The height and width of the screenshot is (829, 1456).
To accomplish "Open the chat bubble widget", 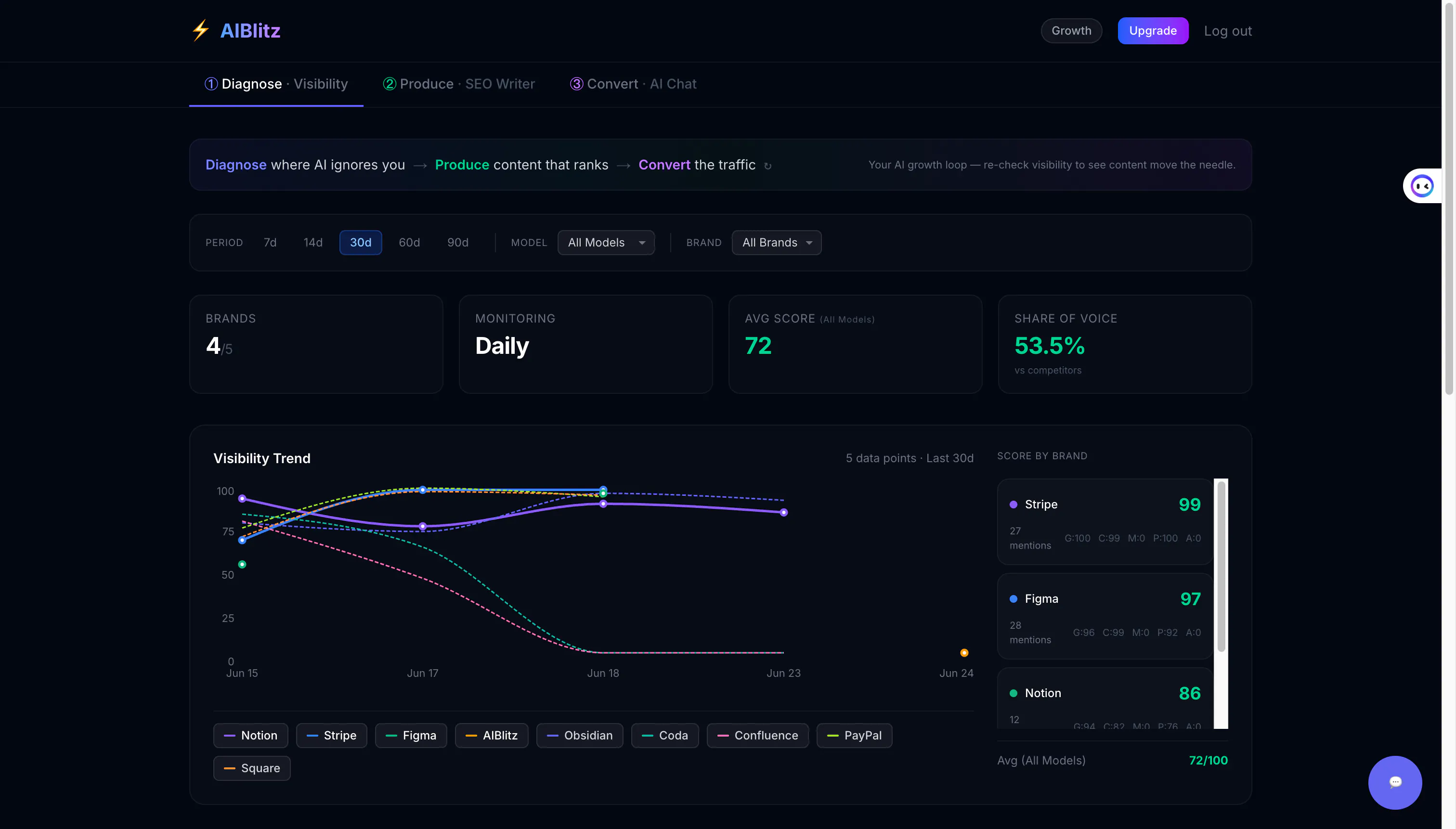I will click(1394, 782).
